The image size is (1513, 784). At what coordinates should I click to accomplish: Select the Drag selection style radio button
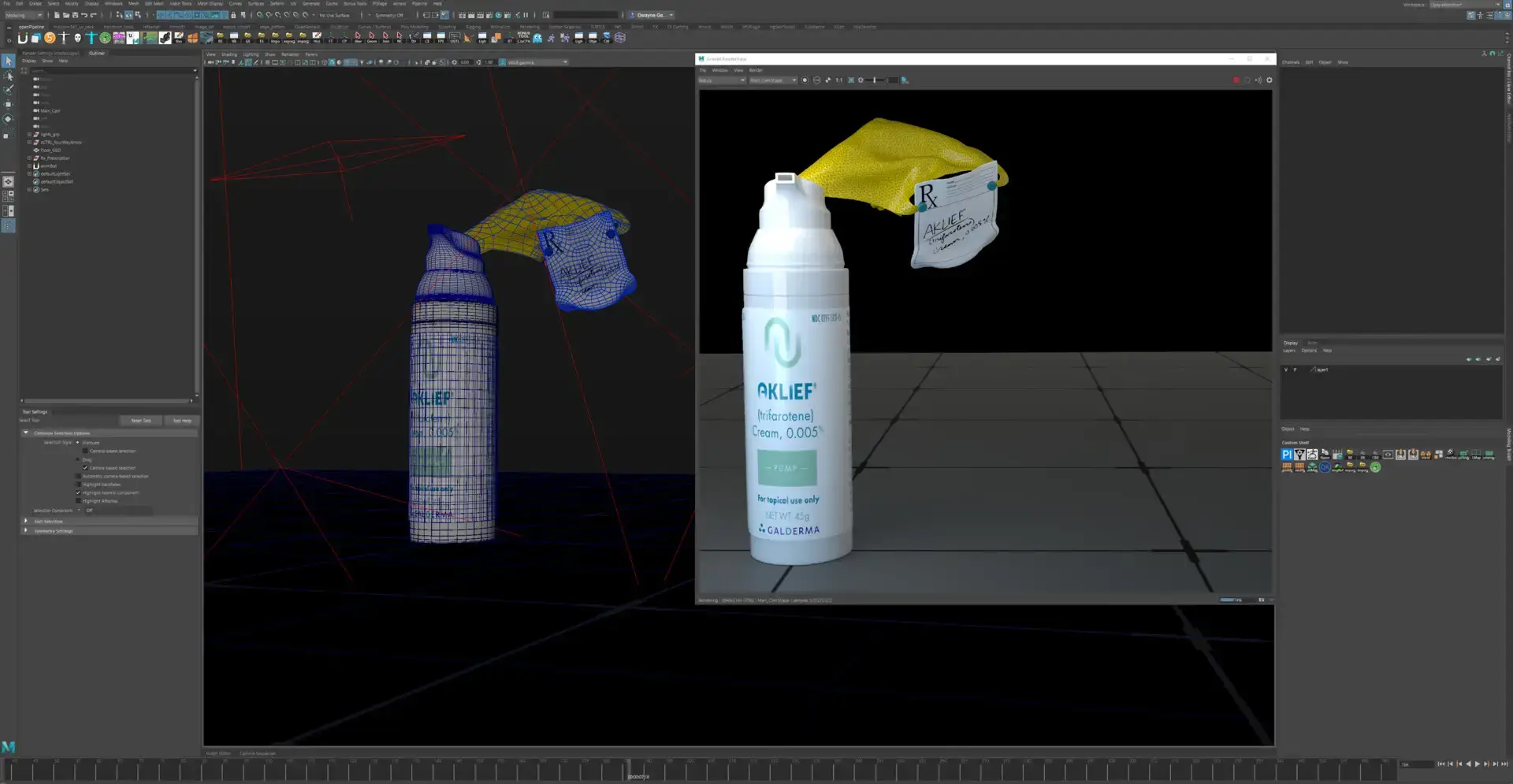[78, 459]
